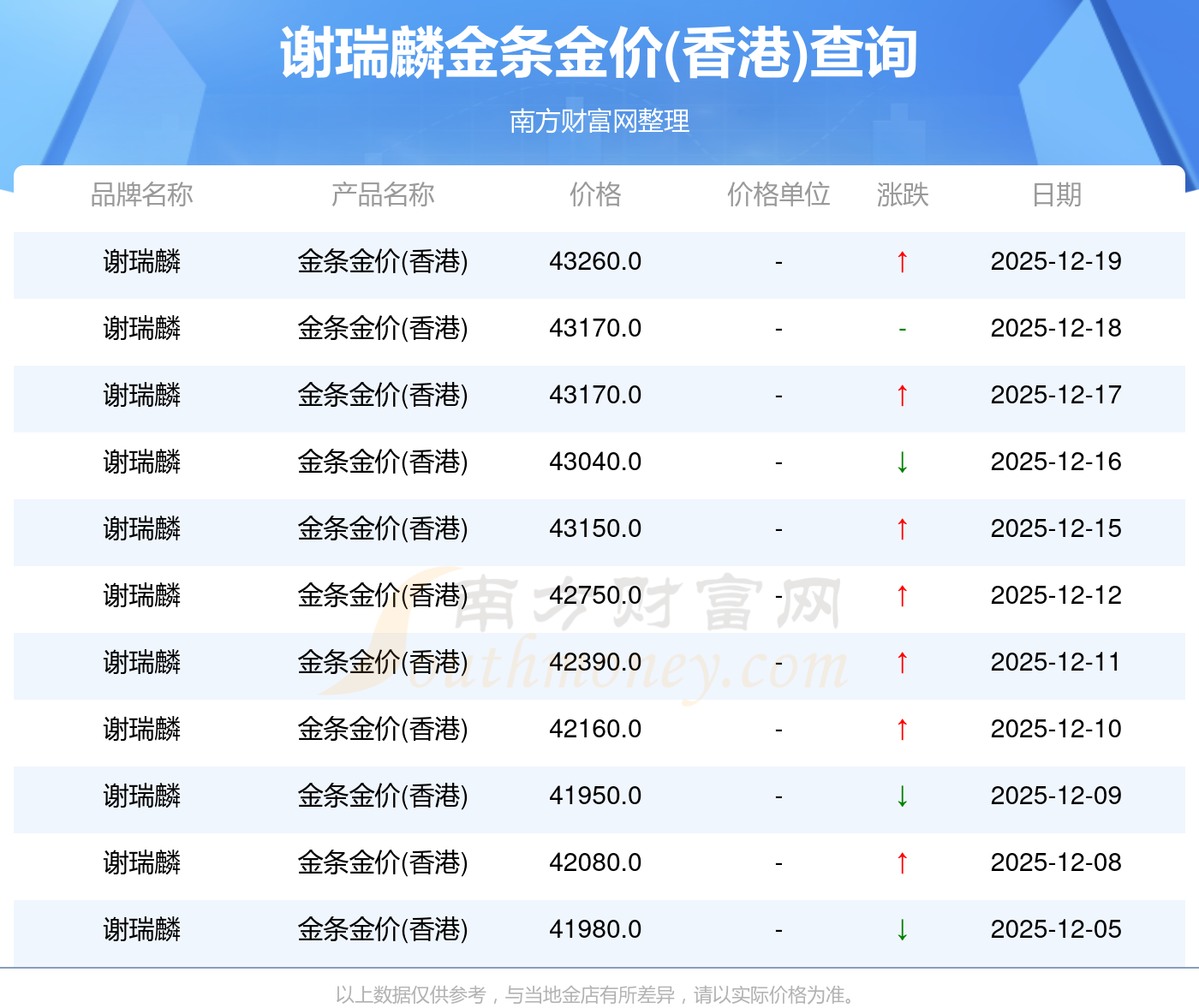1199x1008 pixels.
Task: Click the green dash in the 2025-12-18 row
Action: tap(903, 329)
